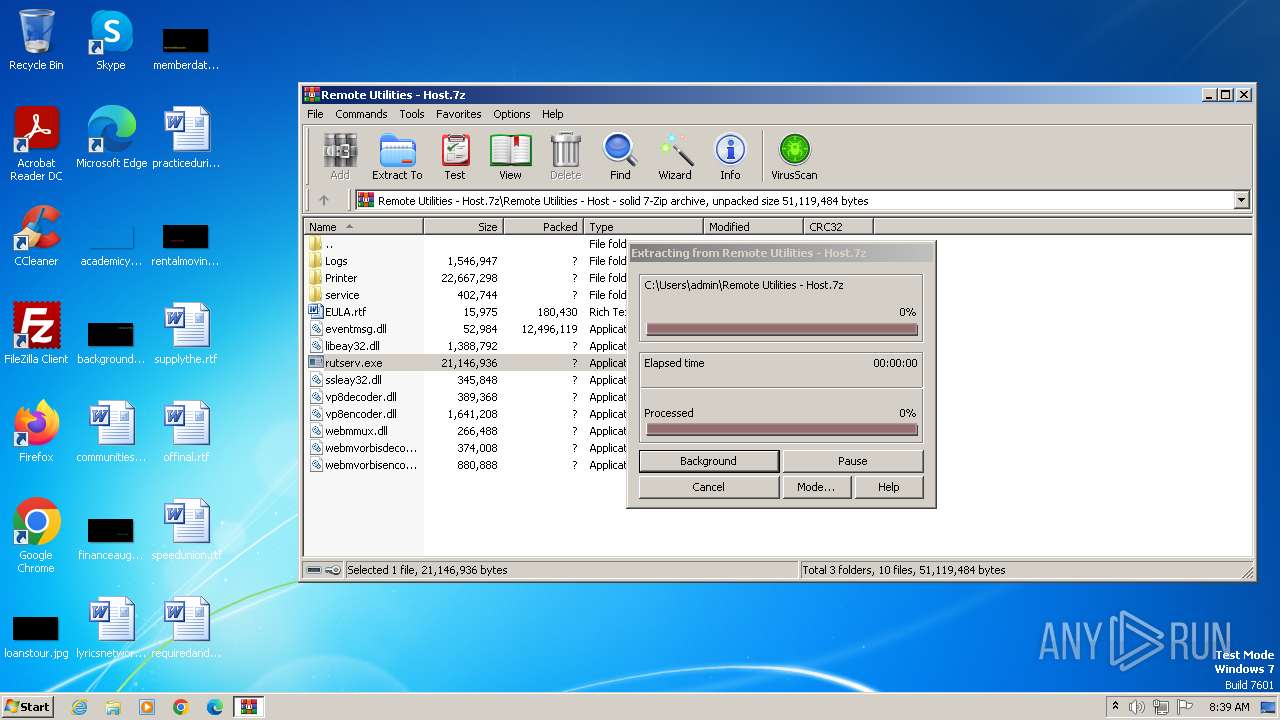Open the File menu
This screenshot has height=720, width=1280.
click(x=315, y=114)
